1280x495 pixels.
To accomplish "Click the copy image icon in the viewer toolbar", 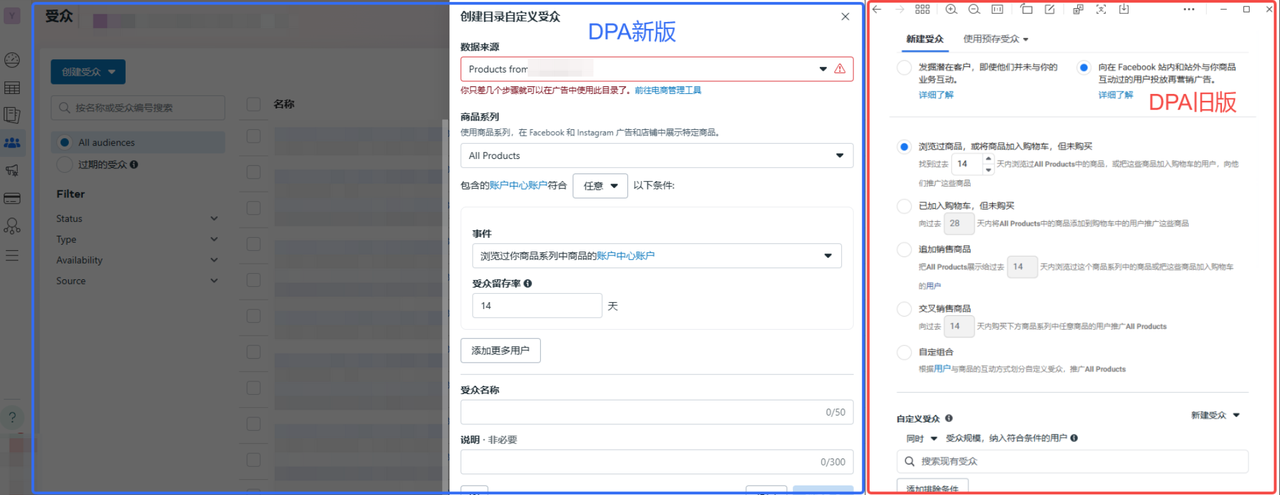I will click(1078, 9).
